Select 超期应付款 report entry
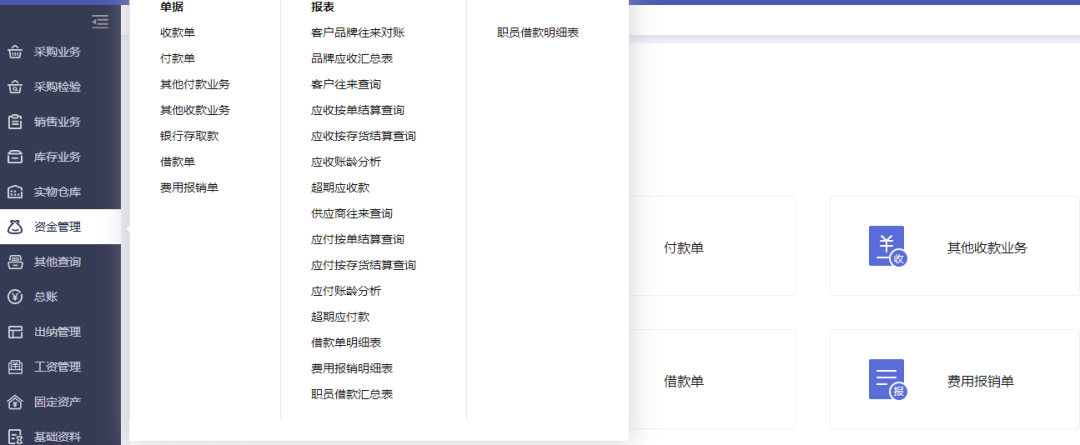Image resolution: width=1080 pixels, height=445 pixels. point(340,317)
